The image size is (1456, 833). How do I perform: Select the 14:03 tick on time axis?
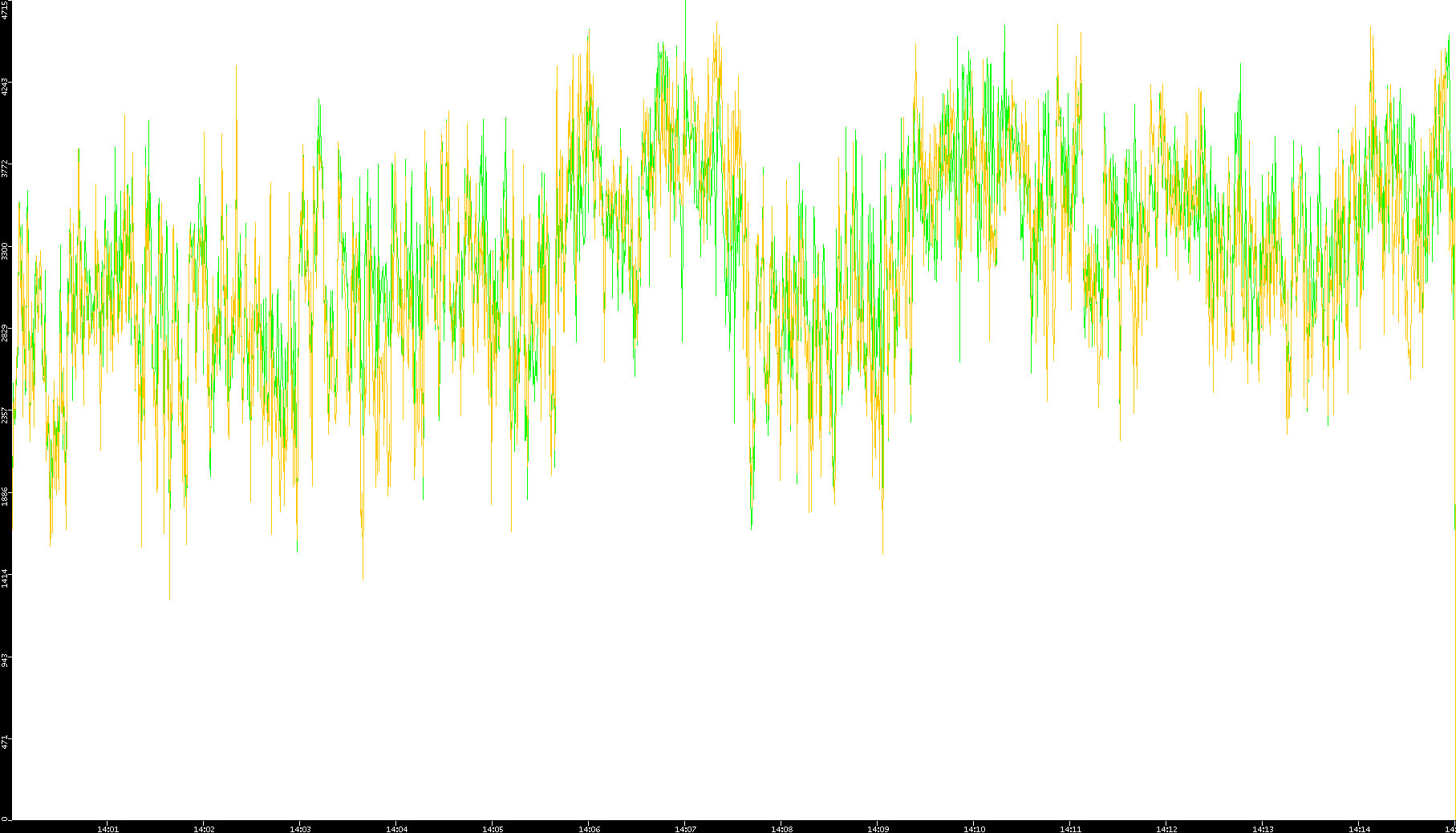point(300,828)
